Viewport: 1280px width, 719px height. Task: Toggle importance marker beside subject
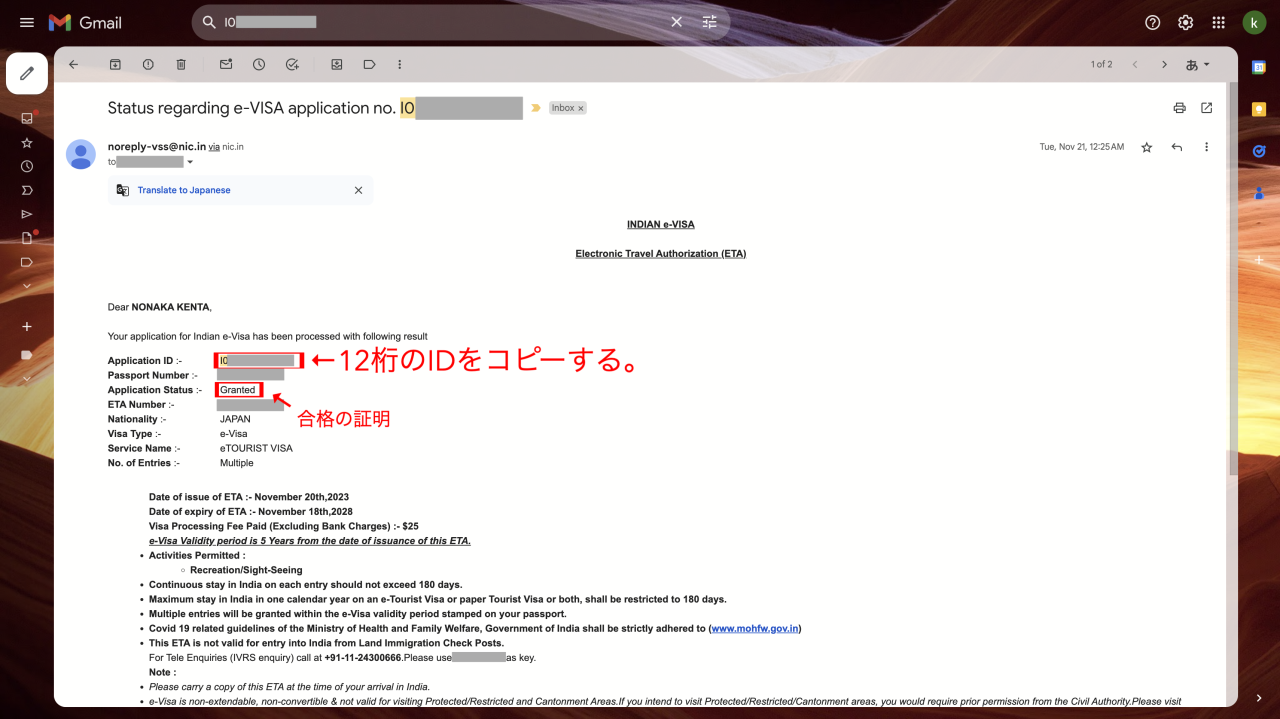pyautogui.click(x=536, y=108)
